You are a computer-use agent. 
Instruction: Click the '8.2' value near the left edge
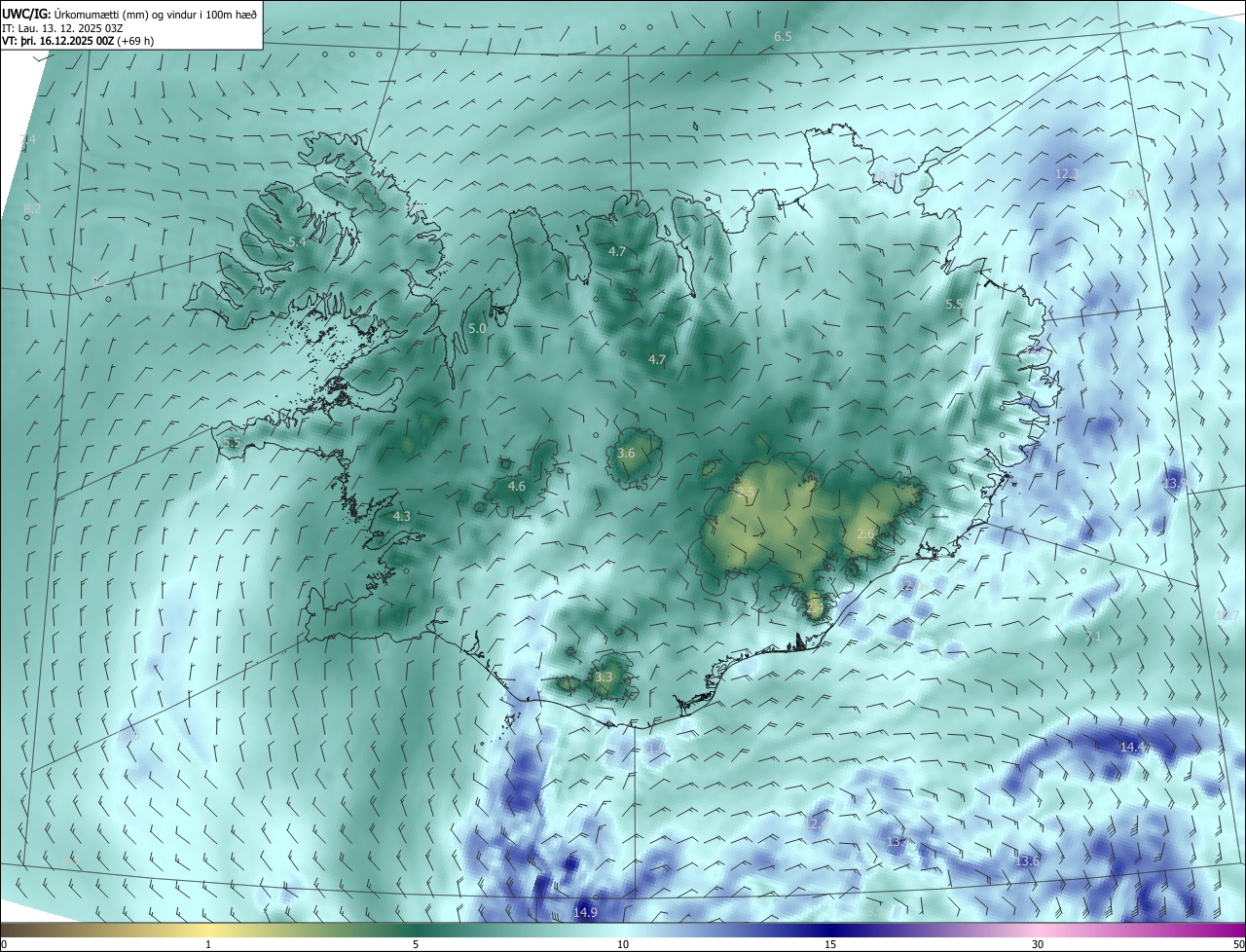[x=32, y=208]
